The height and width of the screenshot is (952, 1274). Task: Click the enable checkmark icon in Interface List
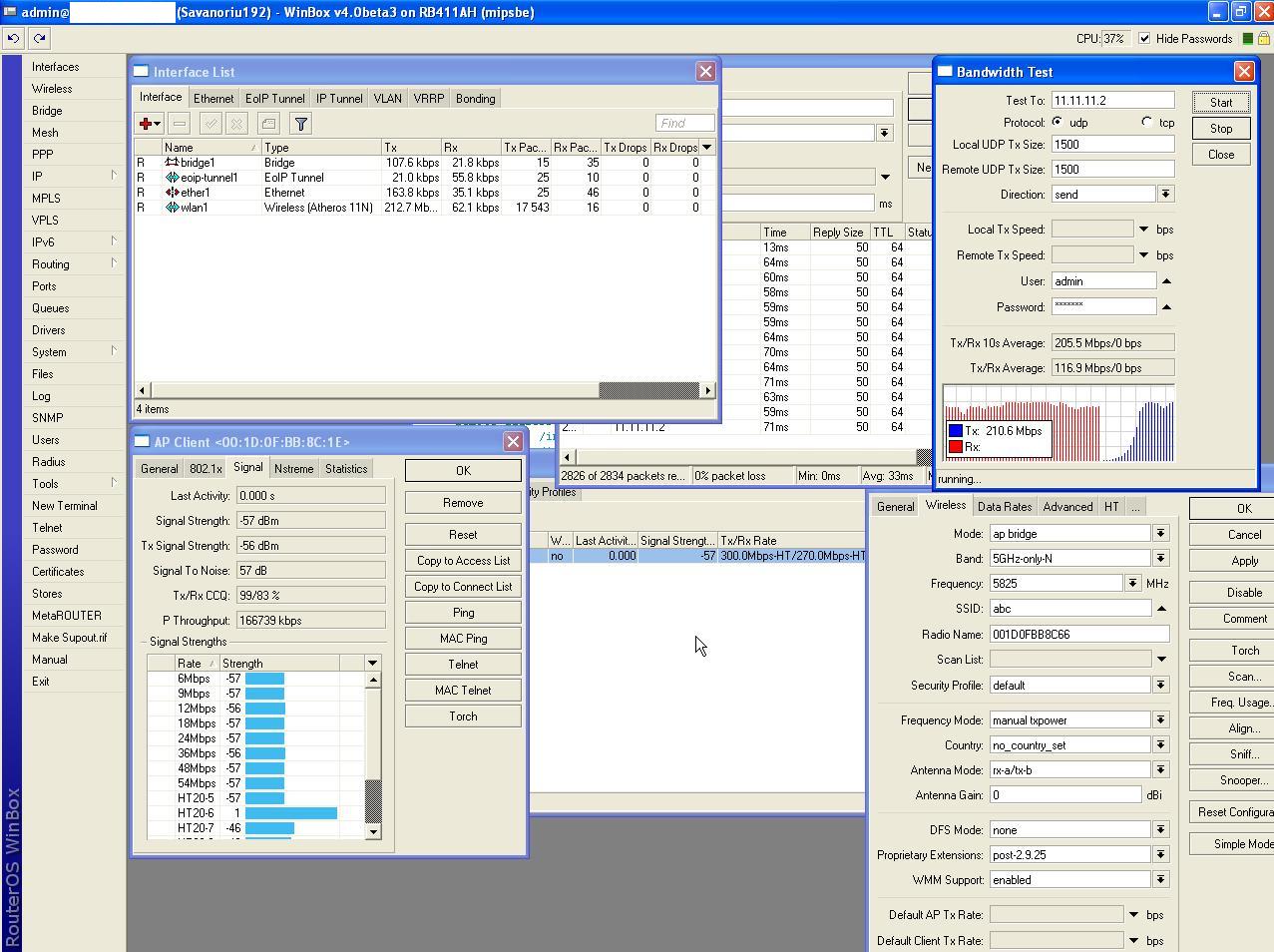pos(210,123)
